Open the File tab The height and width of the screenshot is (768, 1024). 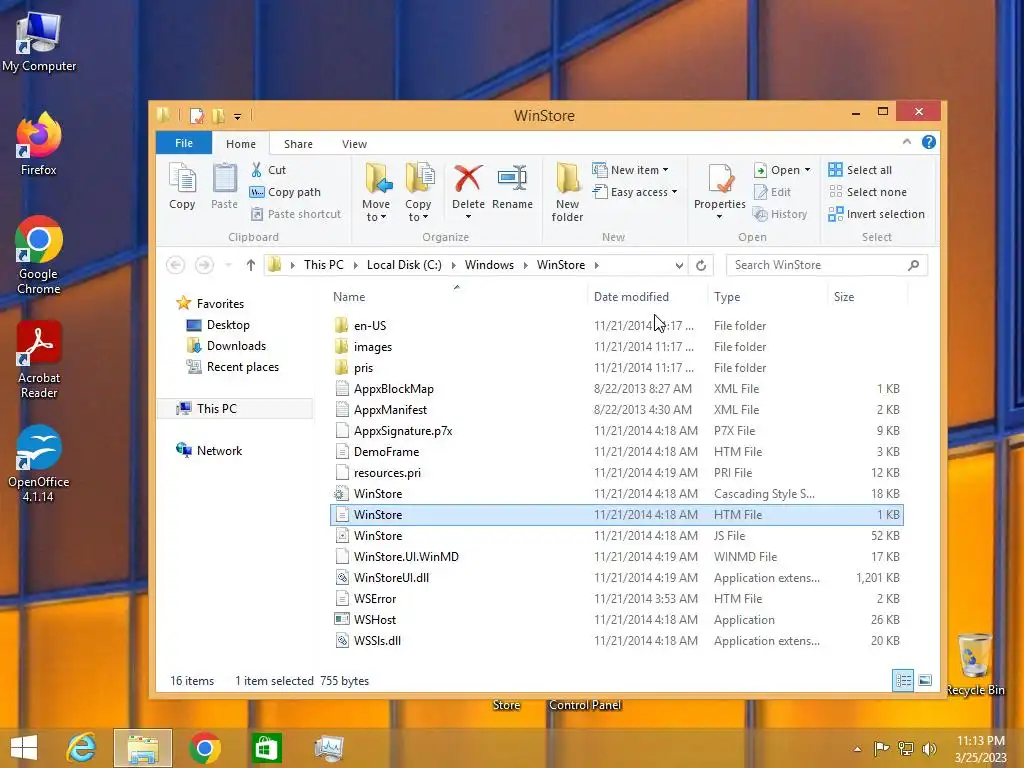184,143
